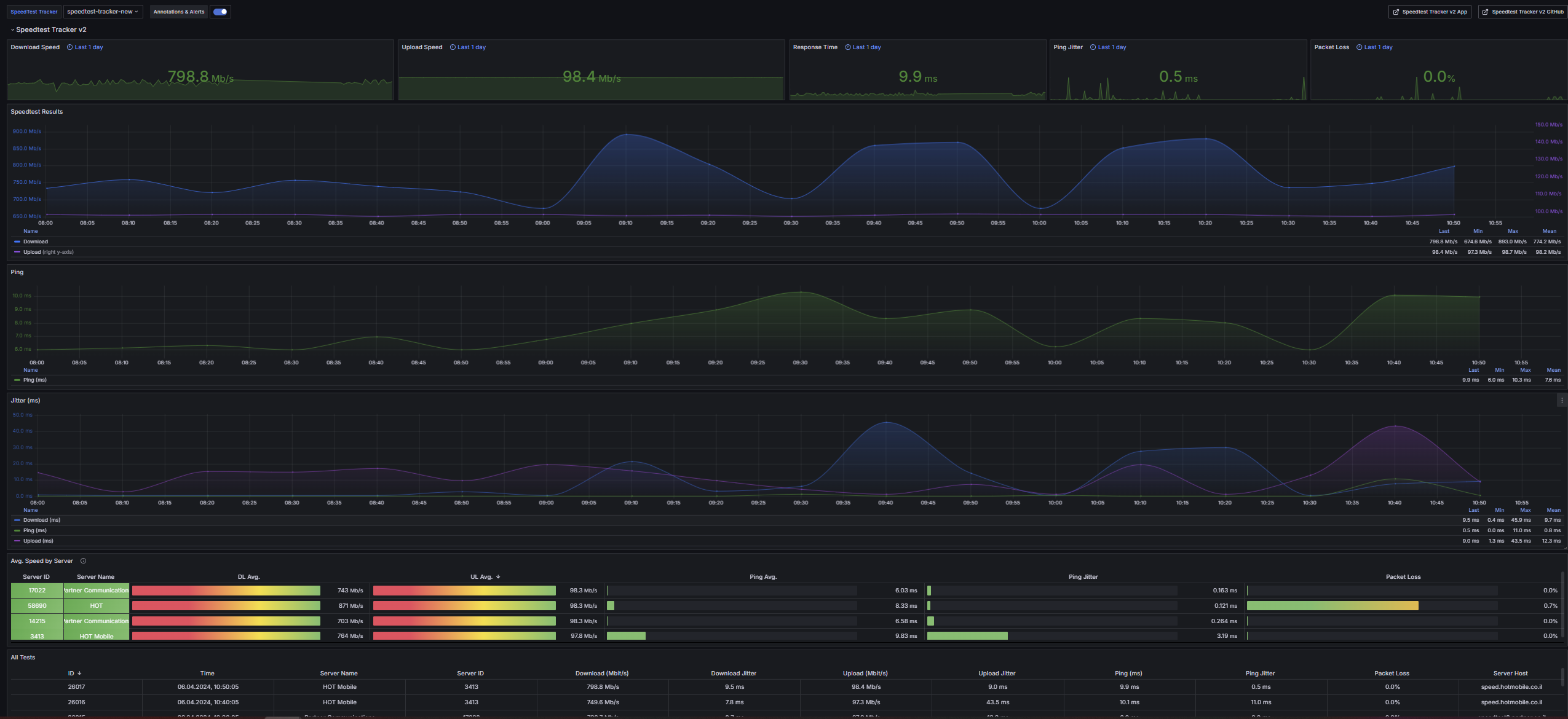Open the speedtest-tracker-new variable dropdown
The image size is (1568, 719).
pos(103,12)
